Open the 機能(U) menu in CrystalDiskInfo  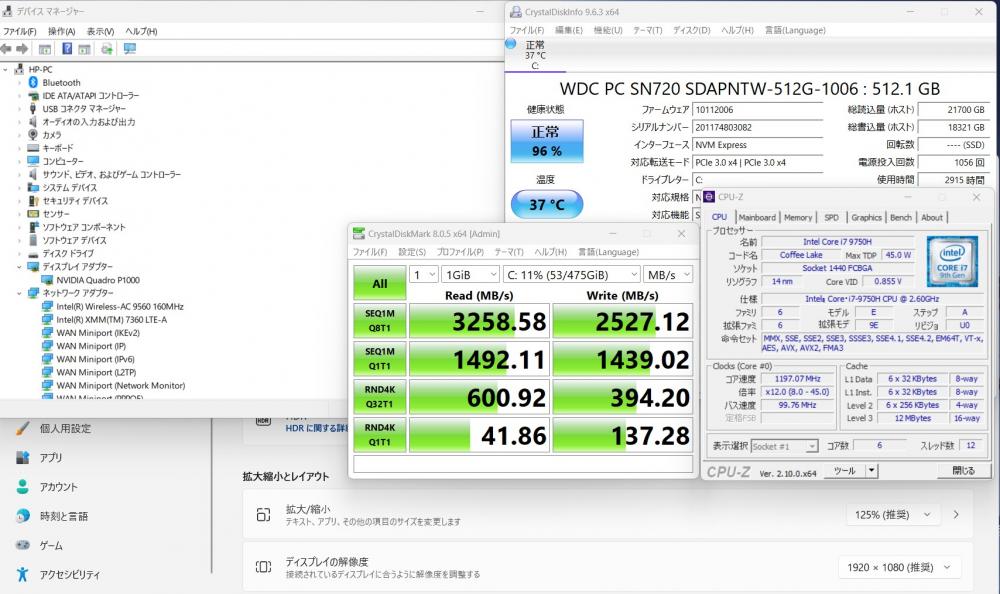tap(608, 30)
